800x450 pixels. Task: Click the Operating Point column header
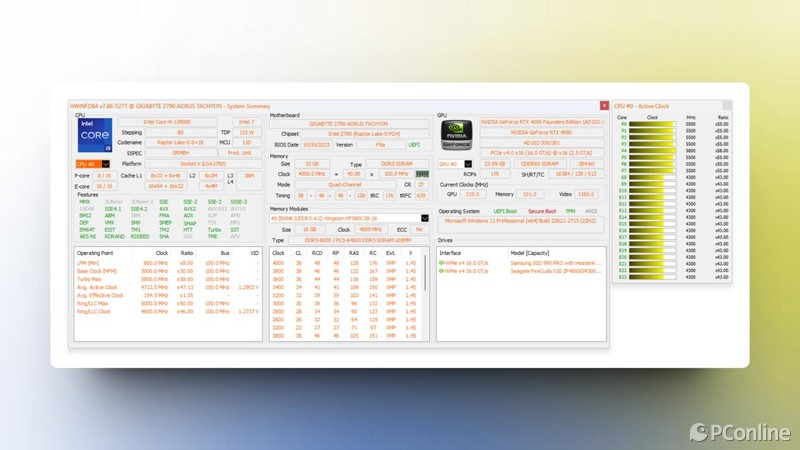[95, 253]
